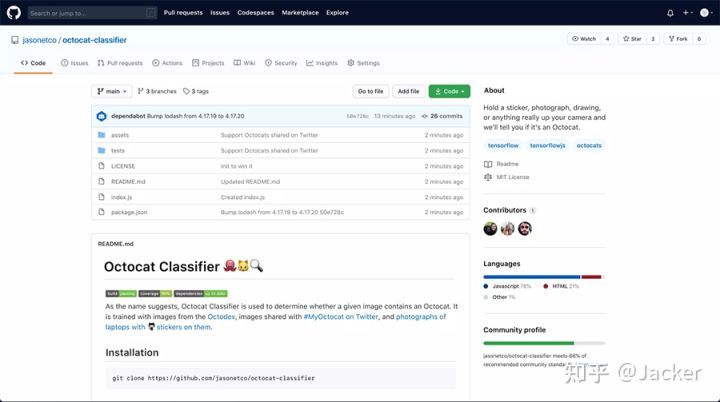Click the package.json file icon

[x=101, y=212]
